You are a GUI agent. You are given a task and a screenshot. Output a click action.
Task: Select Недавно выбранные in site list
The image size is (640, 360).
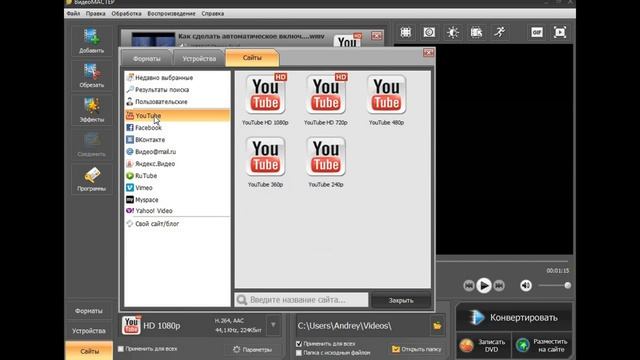point(177,78)
